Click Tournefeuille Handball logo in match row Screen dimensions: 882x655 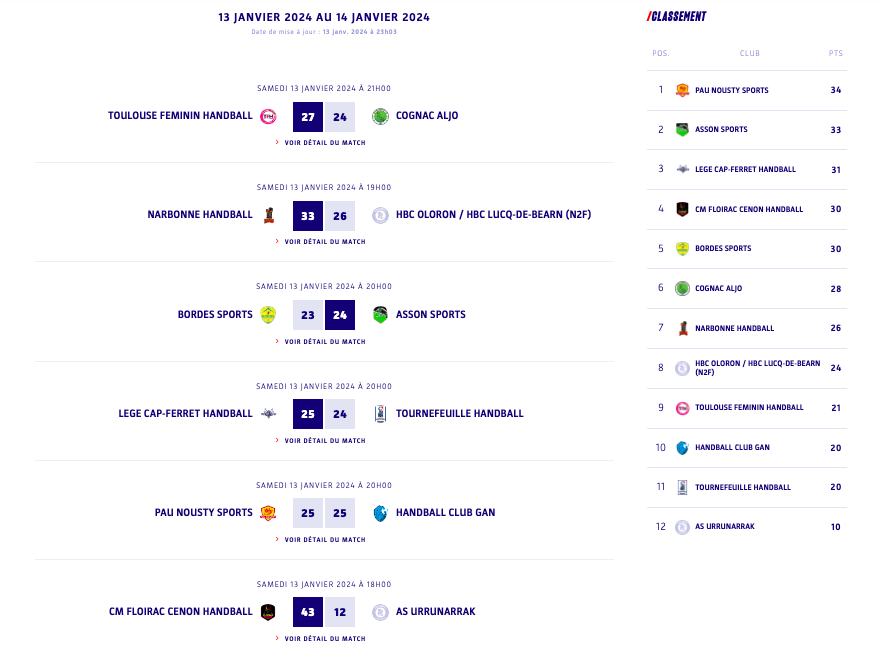[380, 413]
